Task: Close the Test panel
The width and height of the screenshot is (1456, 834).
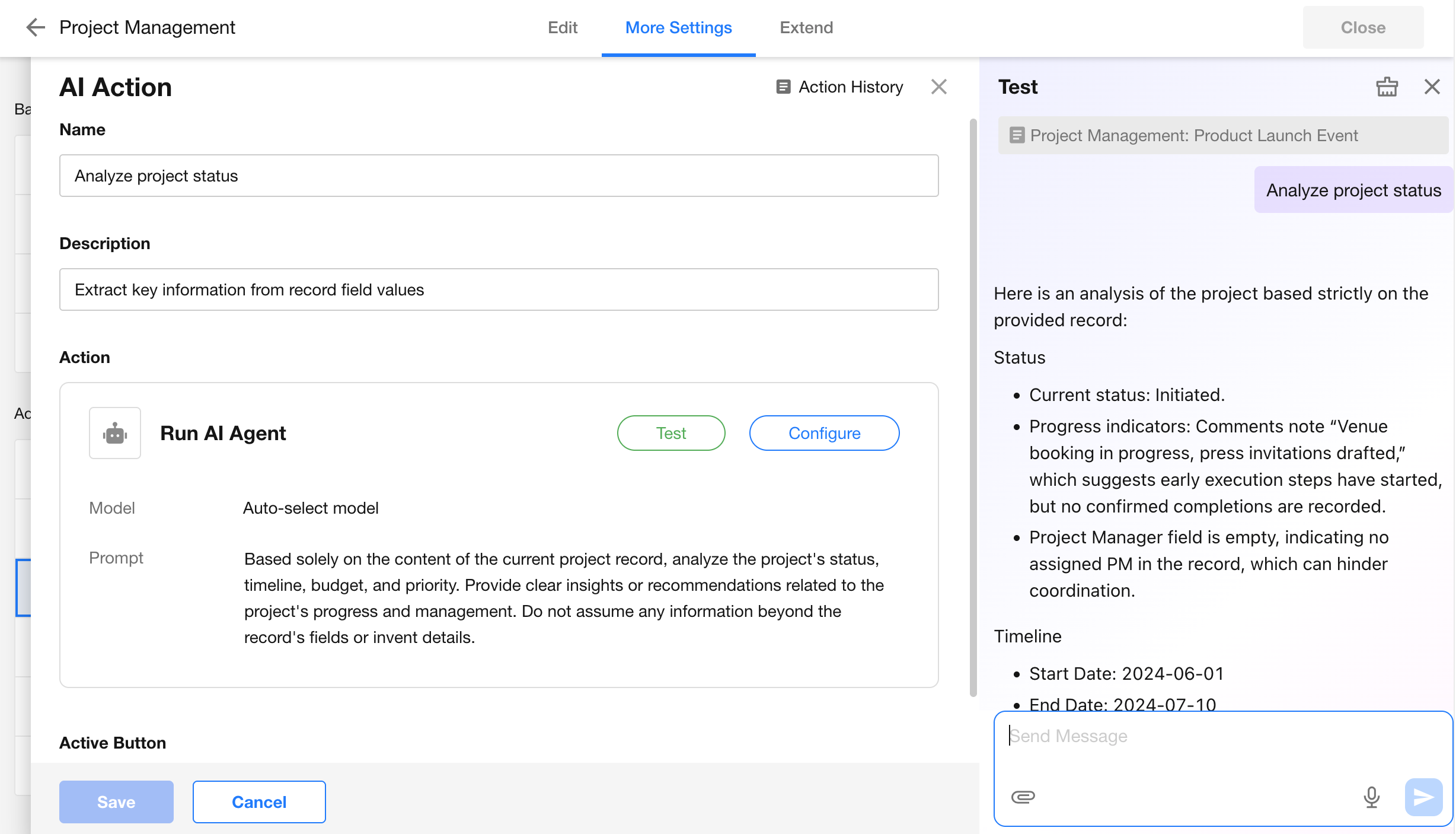Action: (1432, 87)
